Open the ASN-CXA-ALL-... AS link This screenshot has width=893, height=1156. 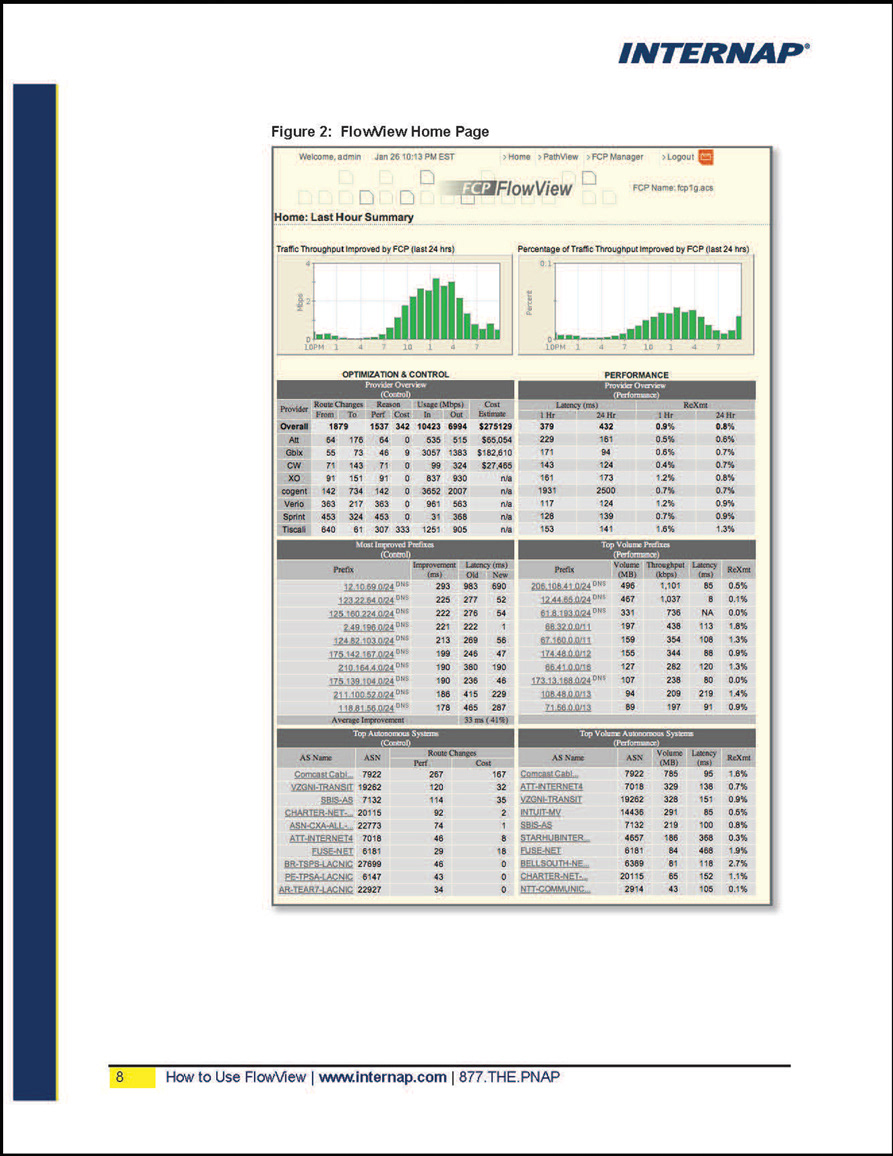(x=322, y=826)
